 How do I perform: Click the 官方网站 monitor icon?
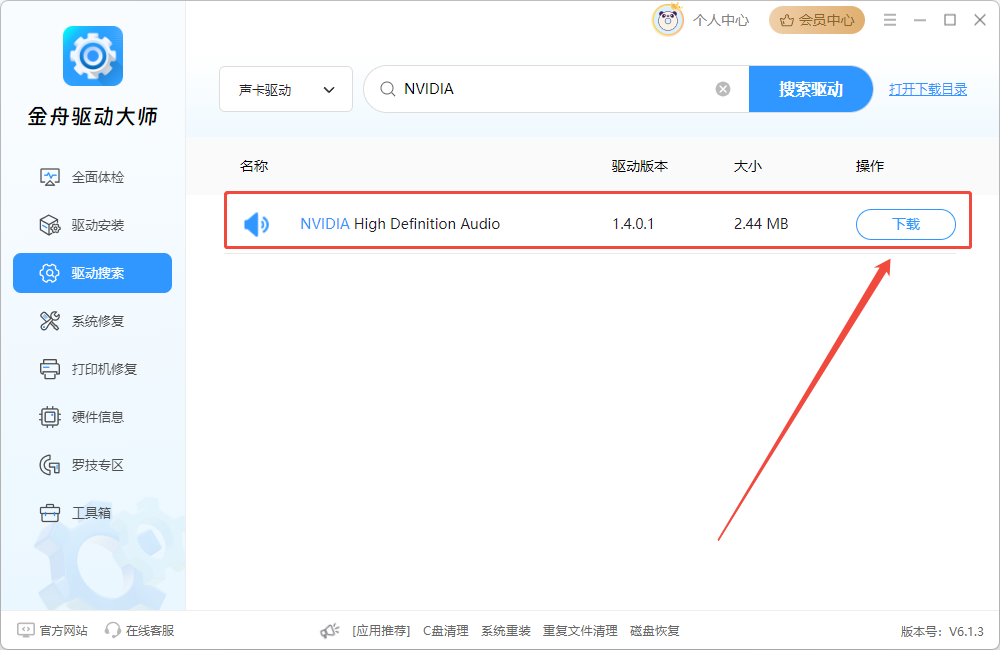pos(26,630)
